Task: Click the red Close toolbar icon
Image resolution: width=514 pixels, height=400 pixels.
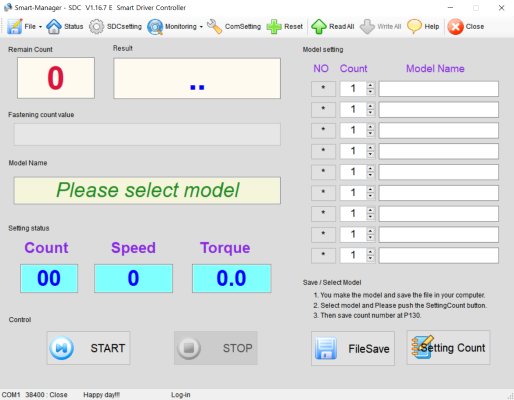Action: tap(455, 27)
